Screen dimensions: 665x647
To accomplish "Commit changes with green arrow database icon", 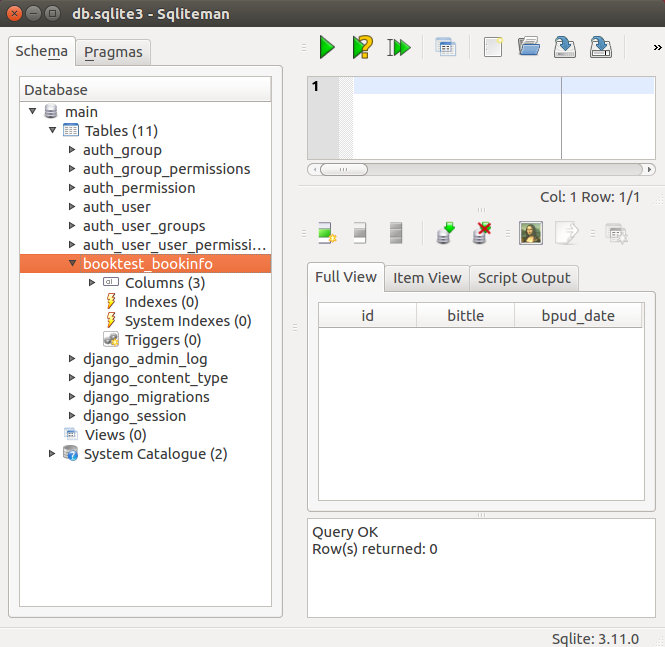I will pyautogui.click(x=445, y=233).
